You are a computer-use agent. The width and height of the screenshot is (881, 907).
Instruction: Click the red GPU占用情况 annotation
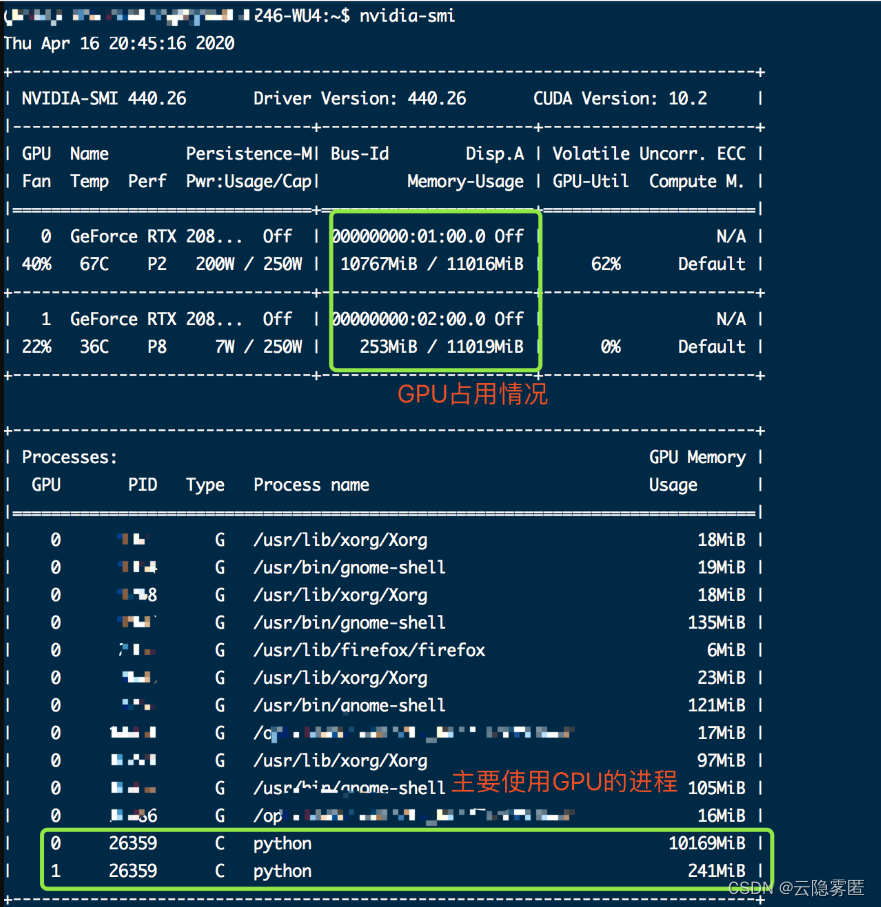tap(472, 395)
